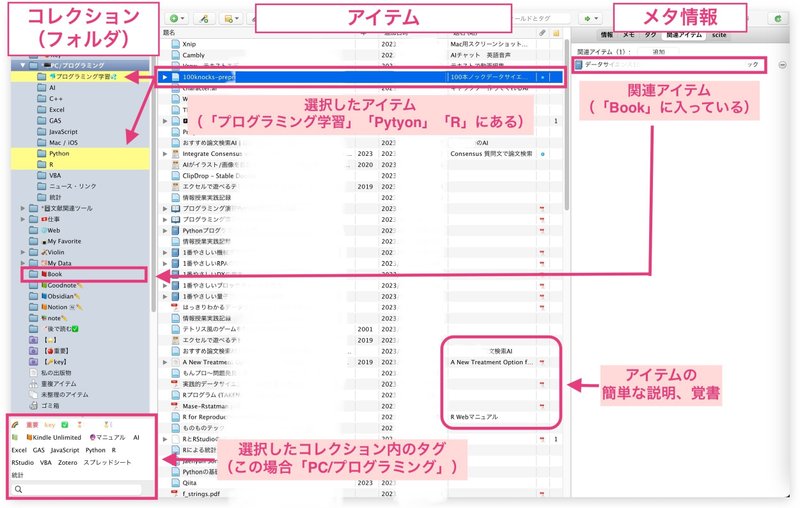The height and width of the screenshot is (508, 800).
Task: Filter by the スプレッドシート tag
Action: 107,463
